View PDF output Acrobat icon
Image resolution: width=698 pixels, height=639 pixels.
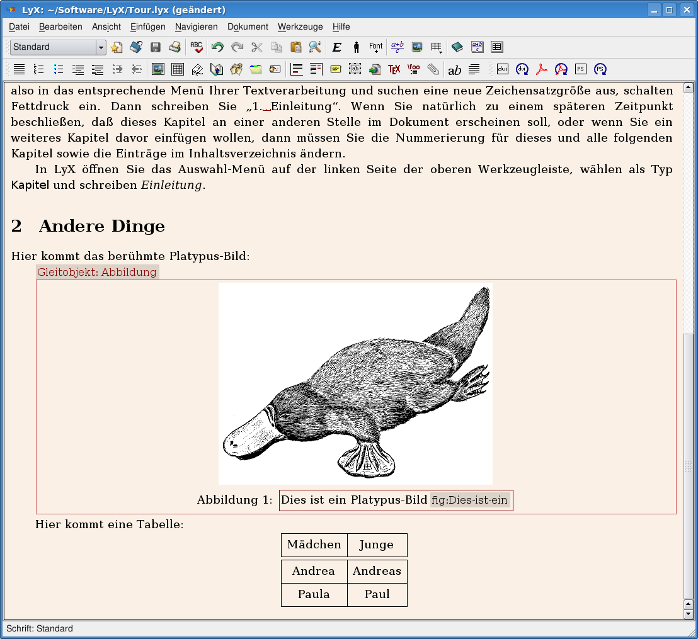(542, 69)
